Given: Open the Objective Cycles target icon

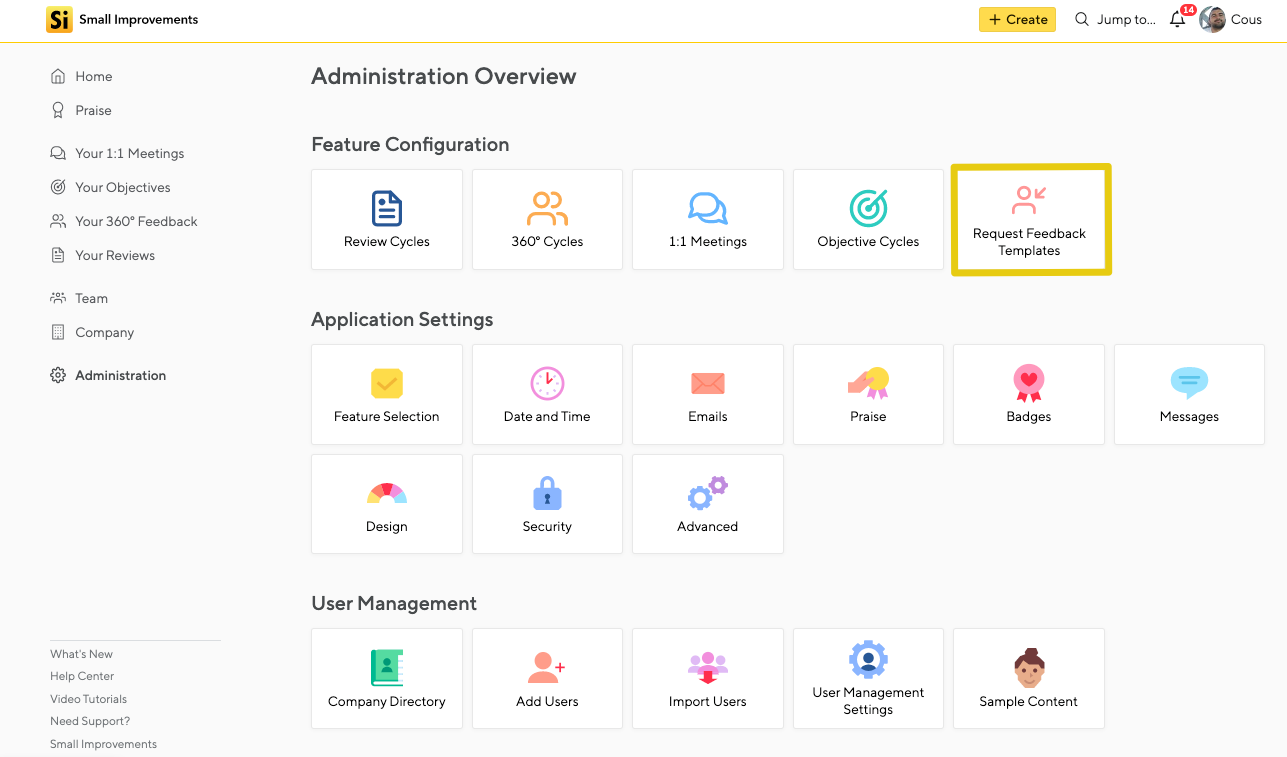Looking at the screenshot, I should click(868, 209).
